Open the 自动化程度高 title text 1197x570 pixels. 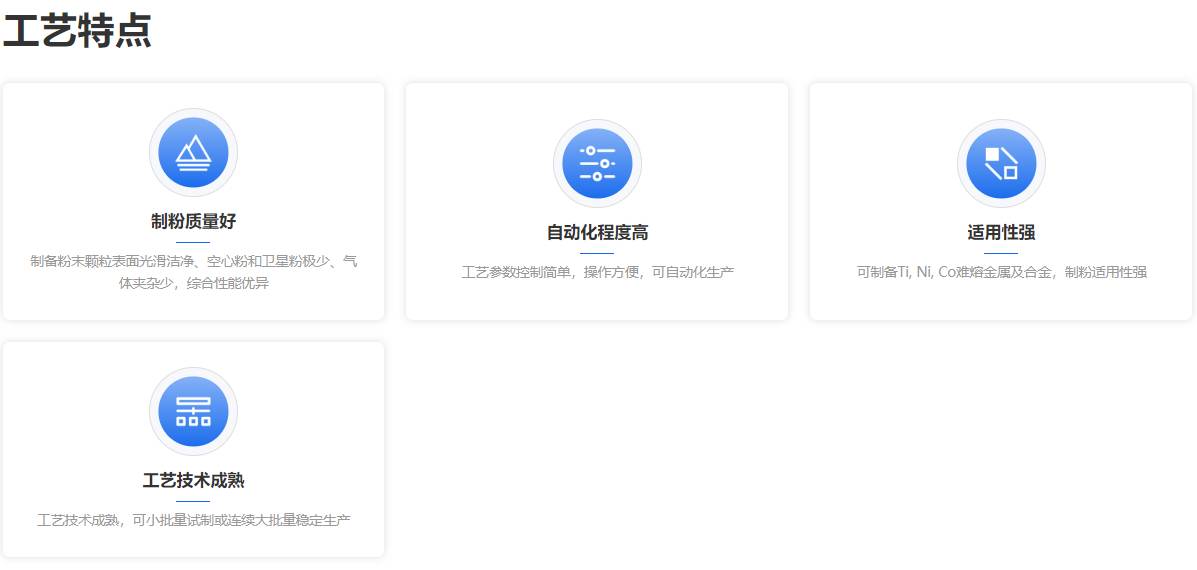pos(597,233)
